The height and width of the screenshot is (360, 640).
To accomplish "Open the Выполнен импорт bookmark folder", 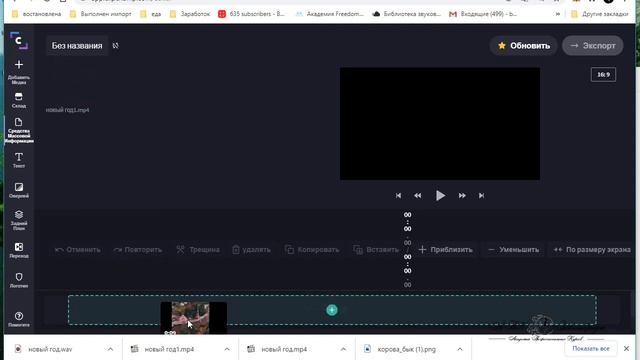I will [x=101, y=14].
